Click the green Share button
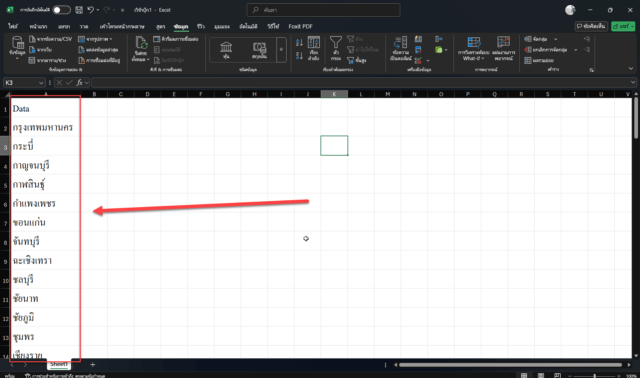This screenshot has width=640, height=378. (623, 26)
